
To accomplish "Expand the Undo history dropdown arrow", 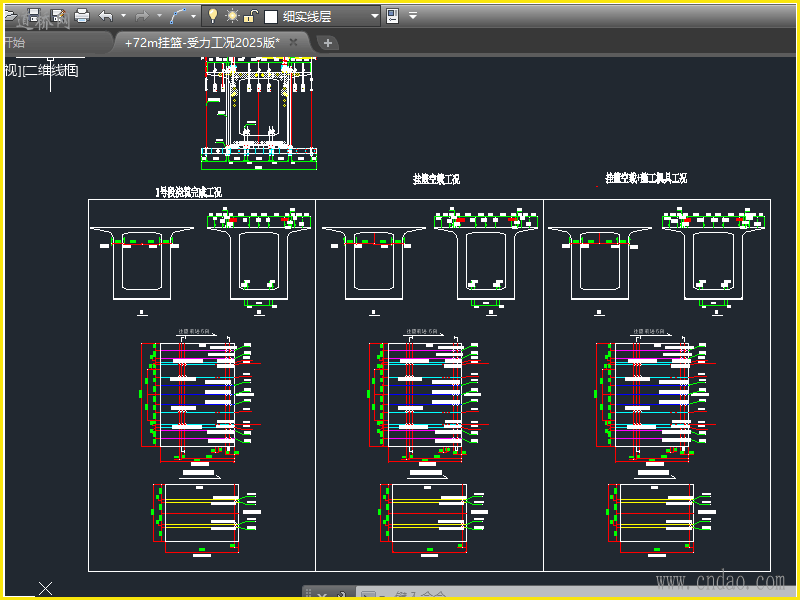I will 123,16.
